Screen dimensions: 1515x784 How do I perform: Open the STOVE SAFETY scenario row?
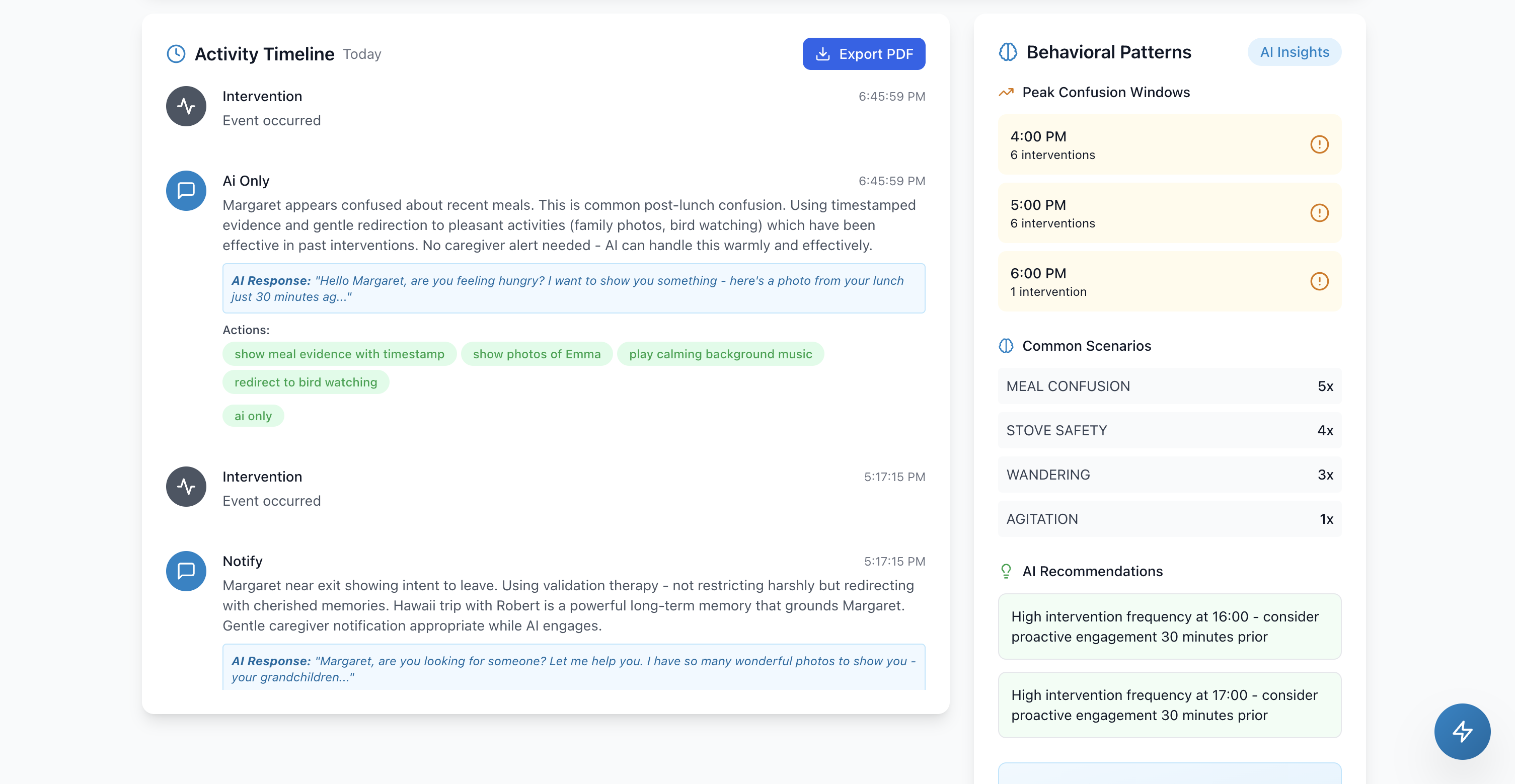click(x=1169, y=431)
